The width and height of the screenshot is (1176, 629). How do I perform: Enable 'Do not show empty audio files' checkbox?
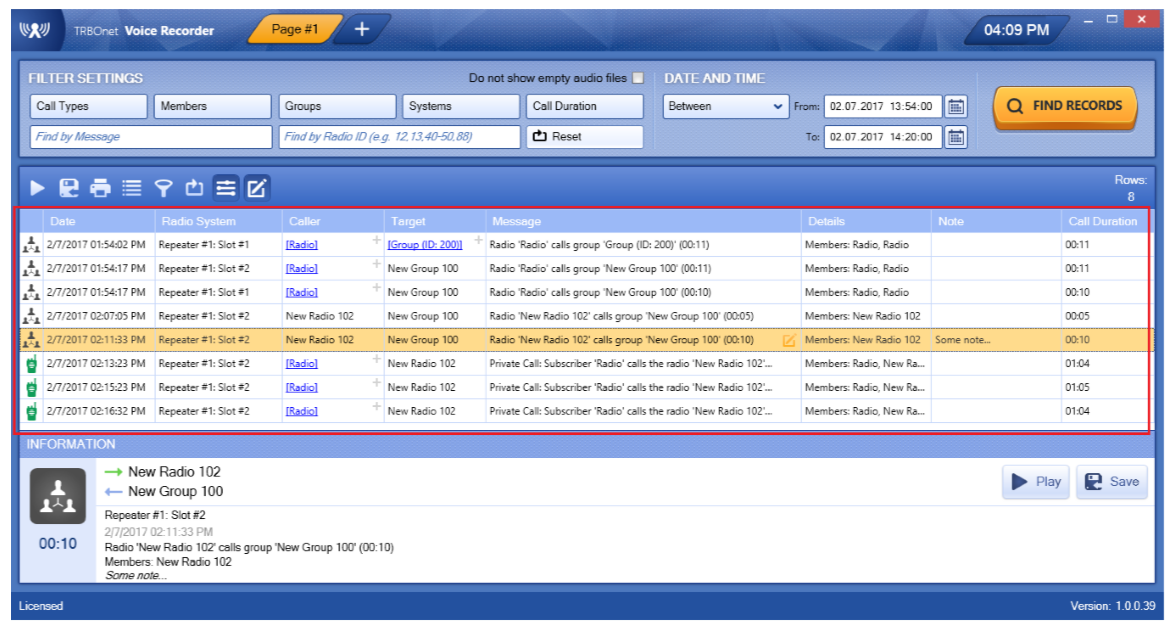[638, 78]
